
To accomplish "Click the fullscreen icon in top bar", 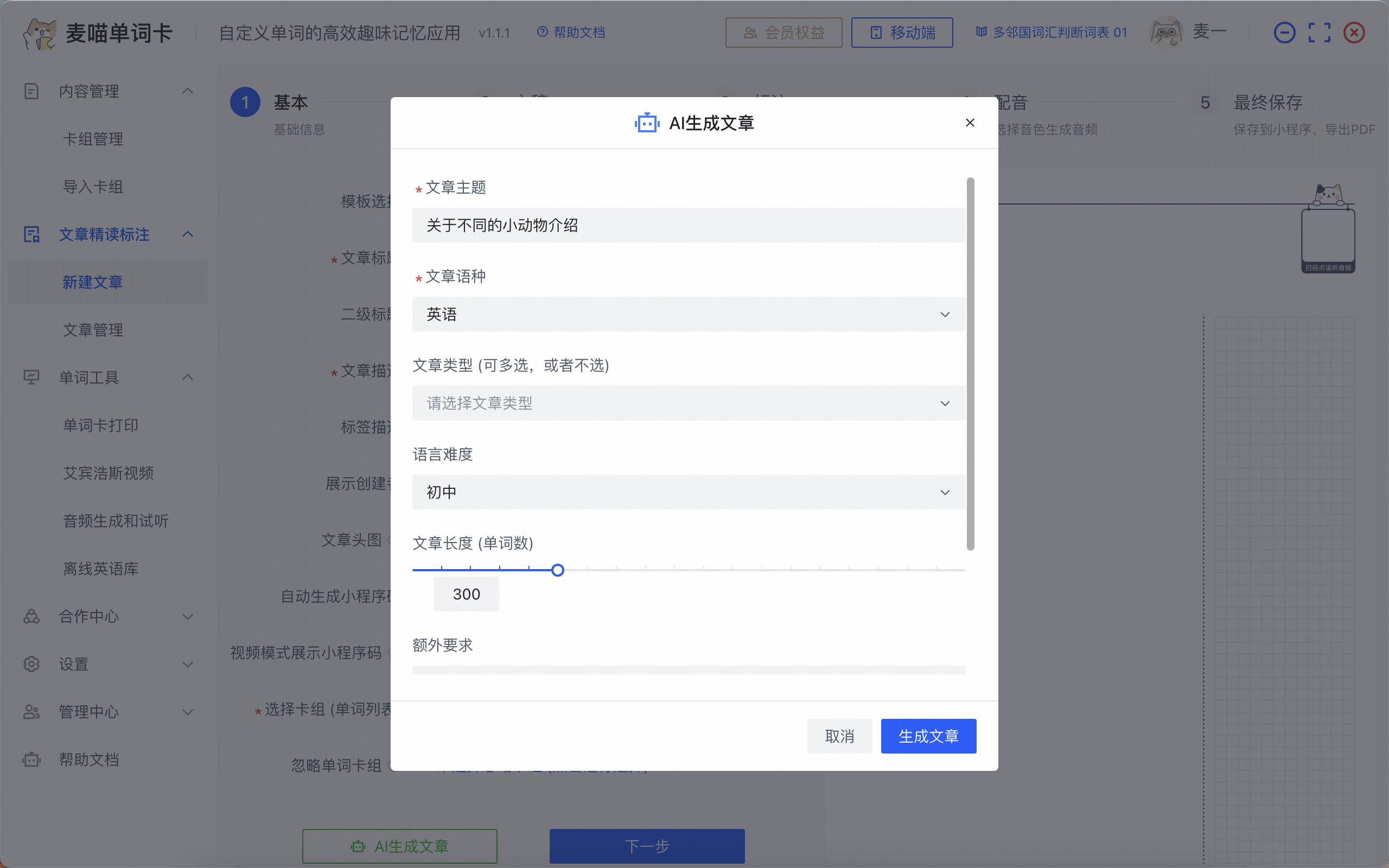I will (1319, 33).
